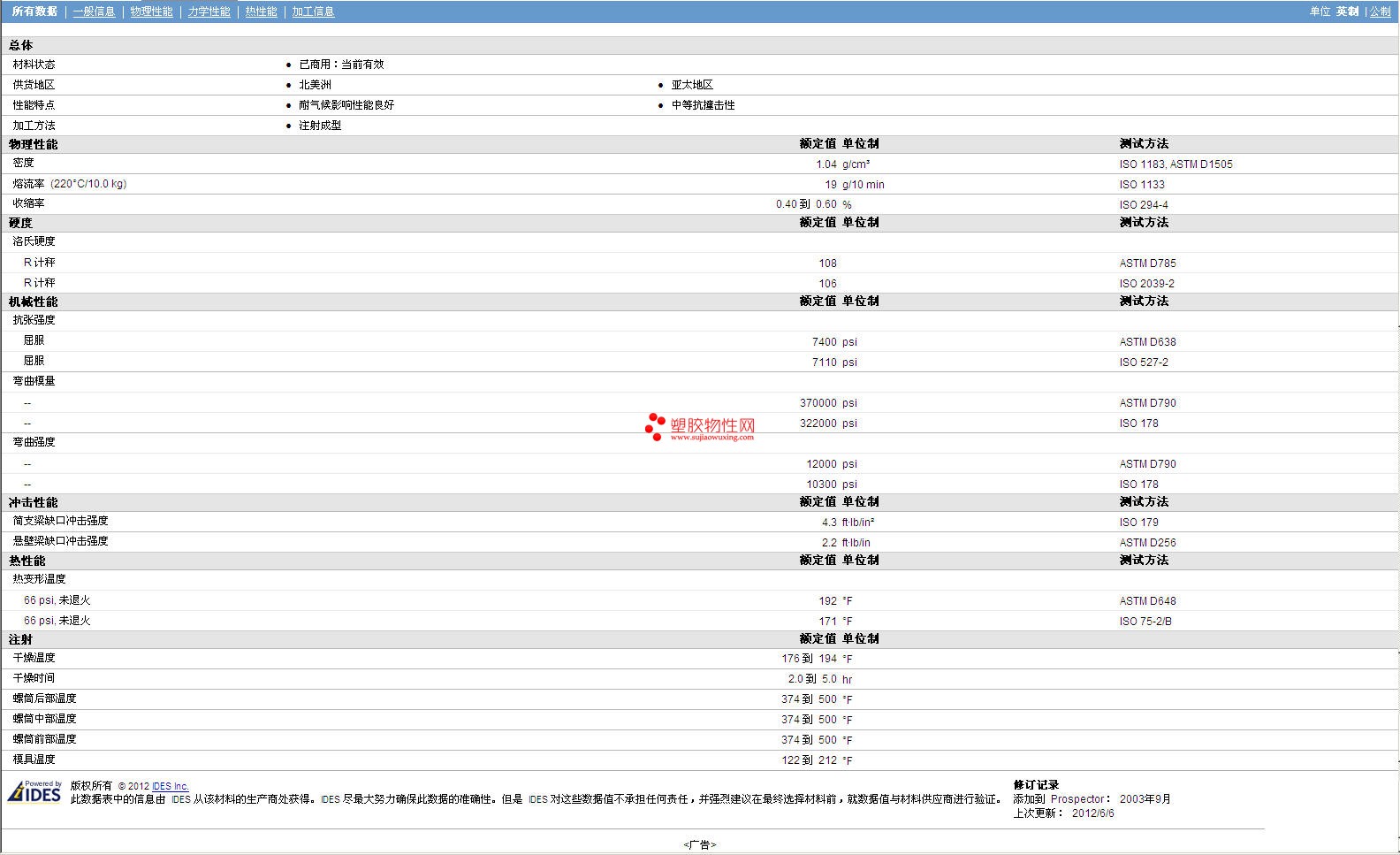Click ISO 2039-2 test method
The image size is (1400, 855).
coord(1146,284)
